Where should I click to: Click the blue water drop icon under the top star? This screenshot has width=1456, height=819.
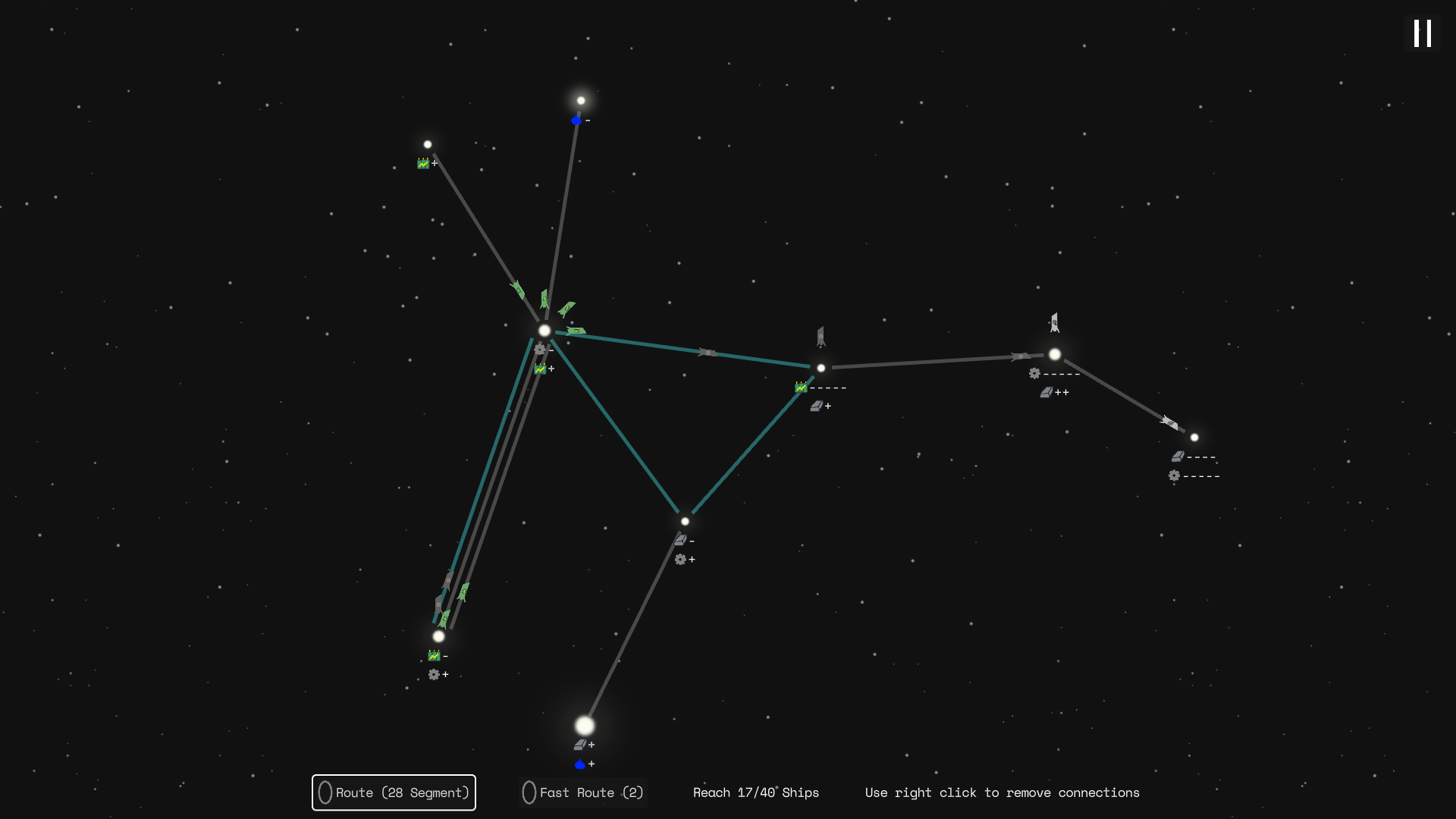click(576, 121)
